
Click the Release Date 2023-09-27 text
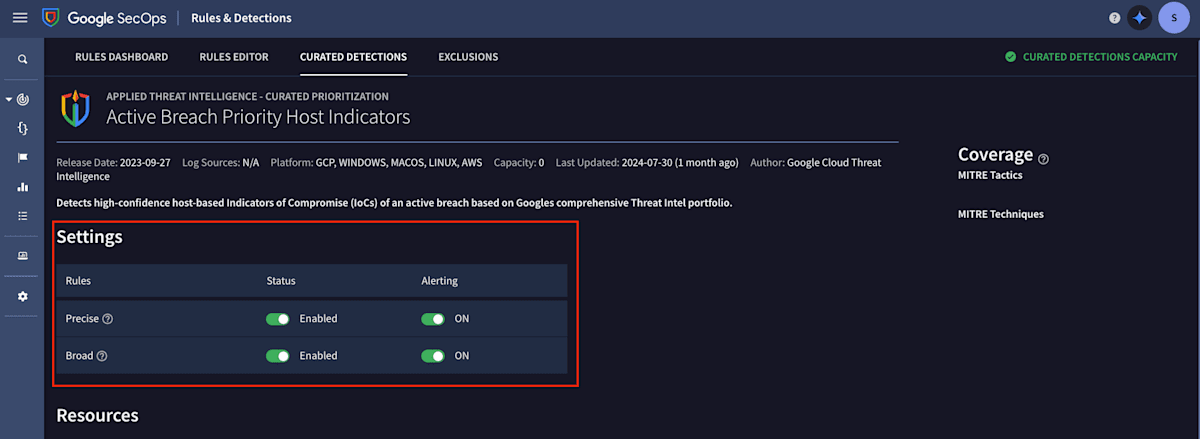(113, 162)
